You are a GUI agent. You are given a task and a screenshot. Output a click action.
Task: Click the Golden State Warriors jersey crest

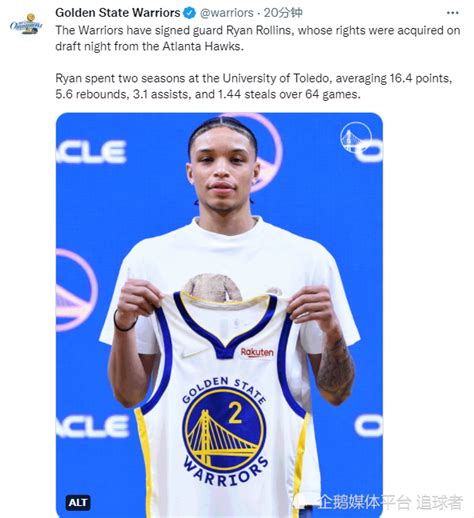click(x=224, y=431)
